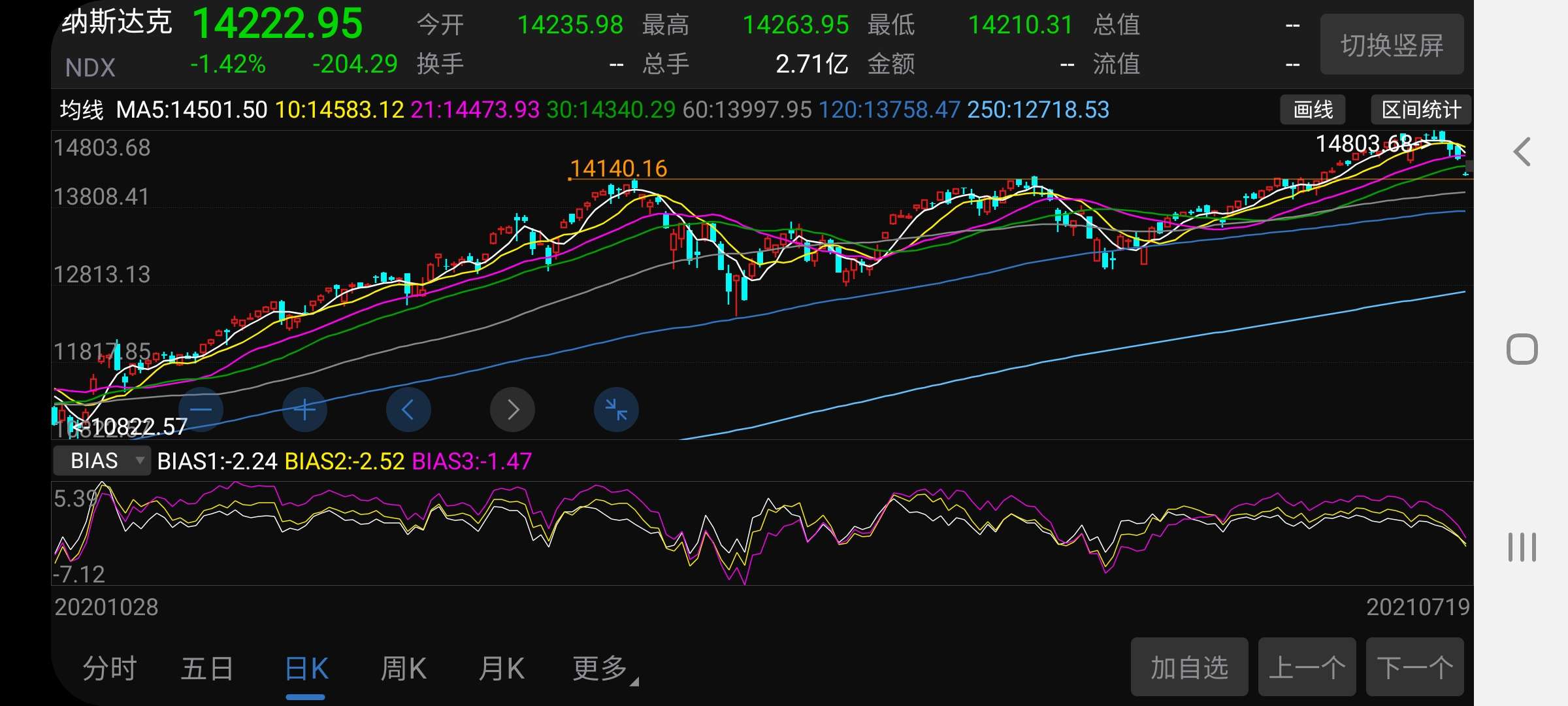The image size is (1568, 706).
Task: Tap the NDX ticker symbol
Action: 90,67
